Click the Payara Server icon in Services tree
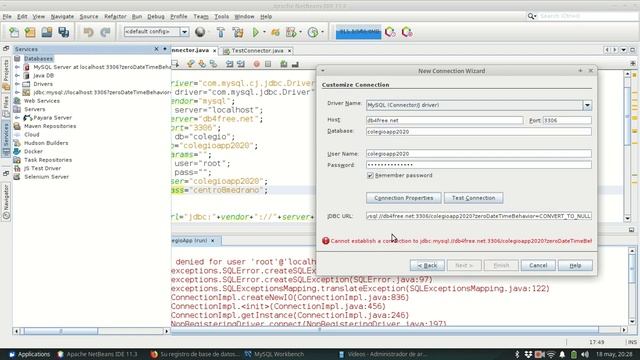The height and width of the screenshot is (360, 640). tap(28, 118)
